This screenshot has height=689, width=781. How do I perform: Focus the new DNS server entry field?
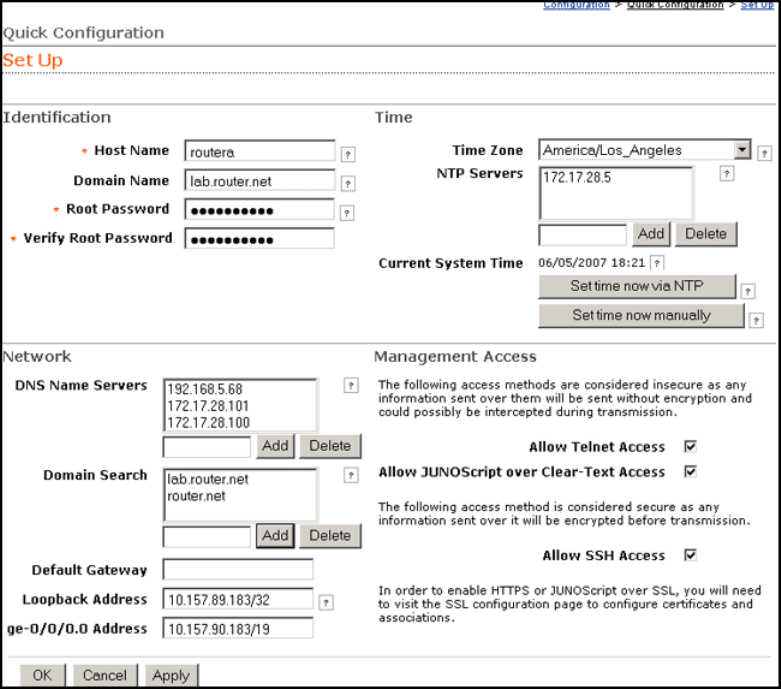(207, 447)
